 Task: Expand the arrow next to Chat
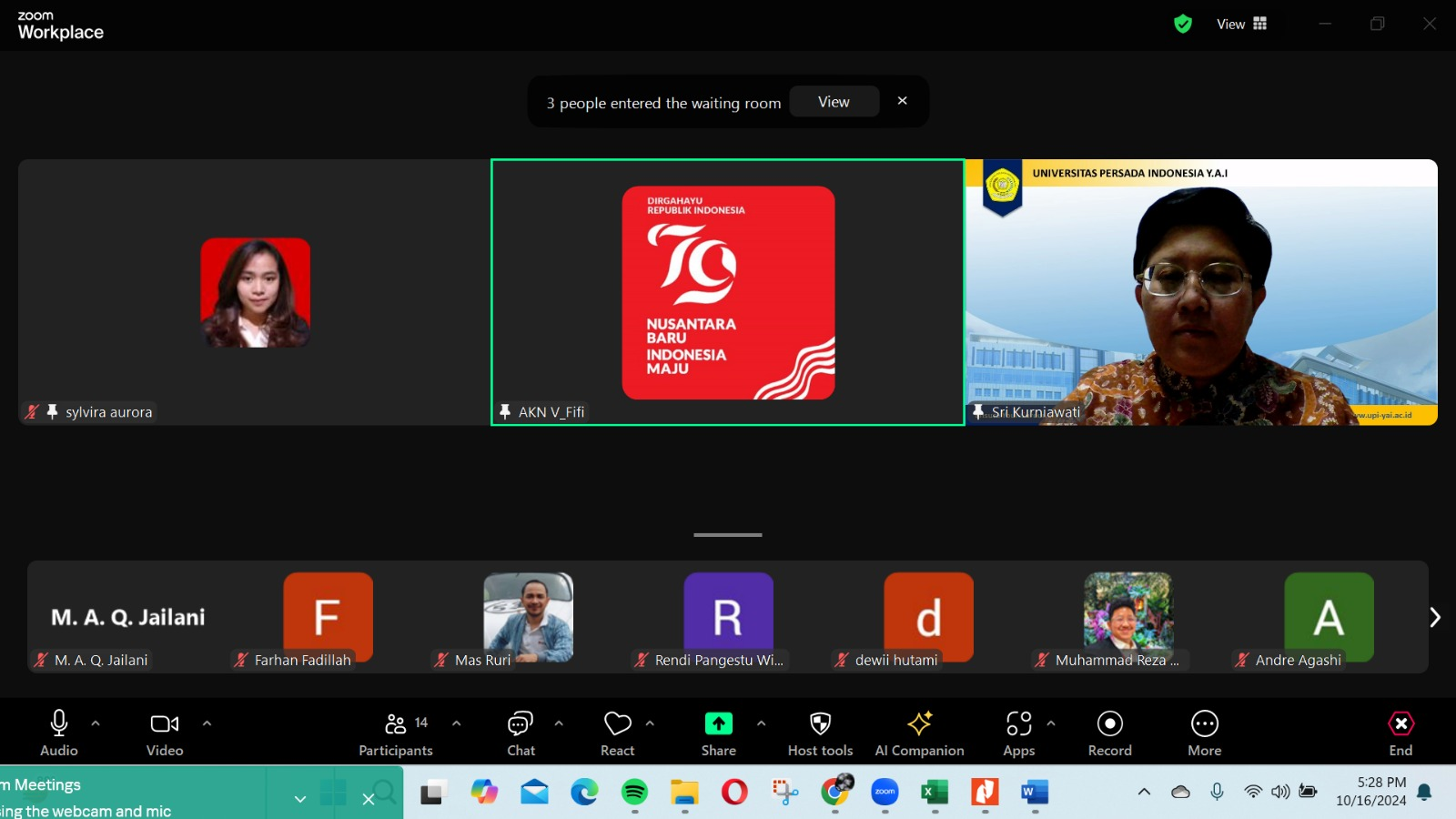point(559,723)
